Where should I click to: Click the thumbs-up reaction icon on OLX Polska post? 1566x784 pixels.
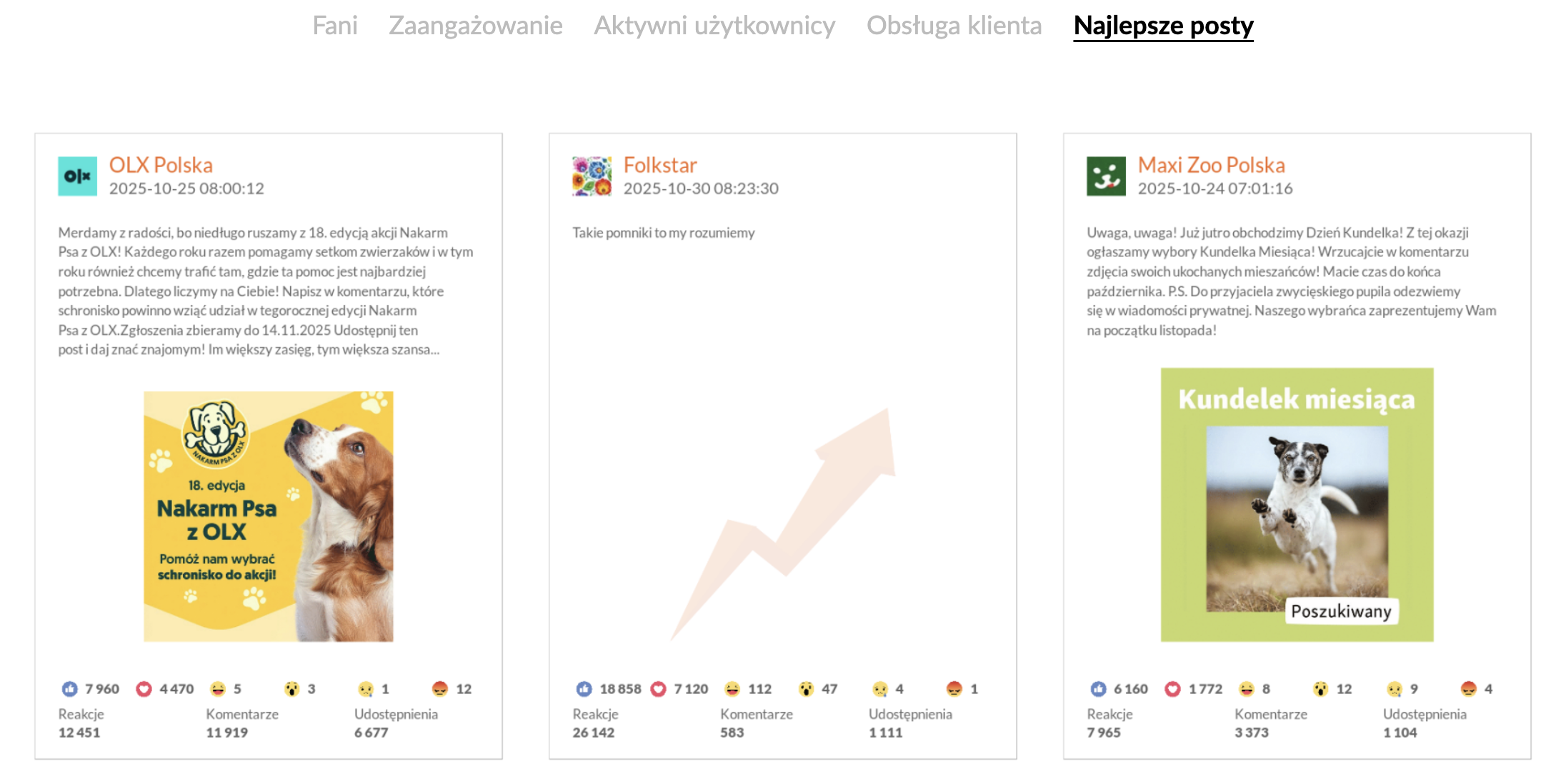[x=69, y=688]
